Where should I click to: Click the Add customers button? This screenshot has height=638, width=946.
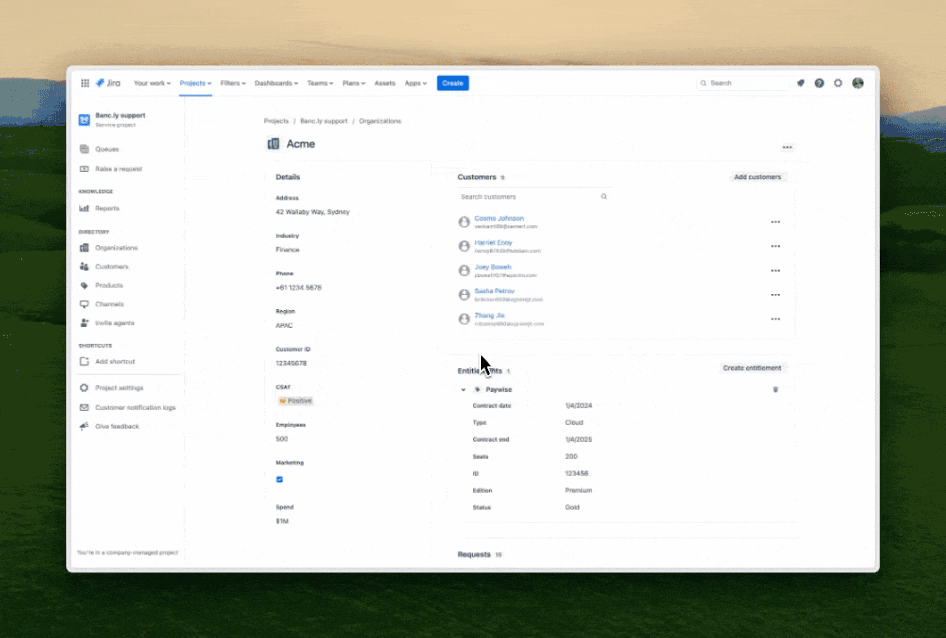757,177
